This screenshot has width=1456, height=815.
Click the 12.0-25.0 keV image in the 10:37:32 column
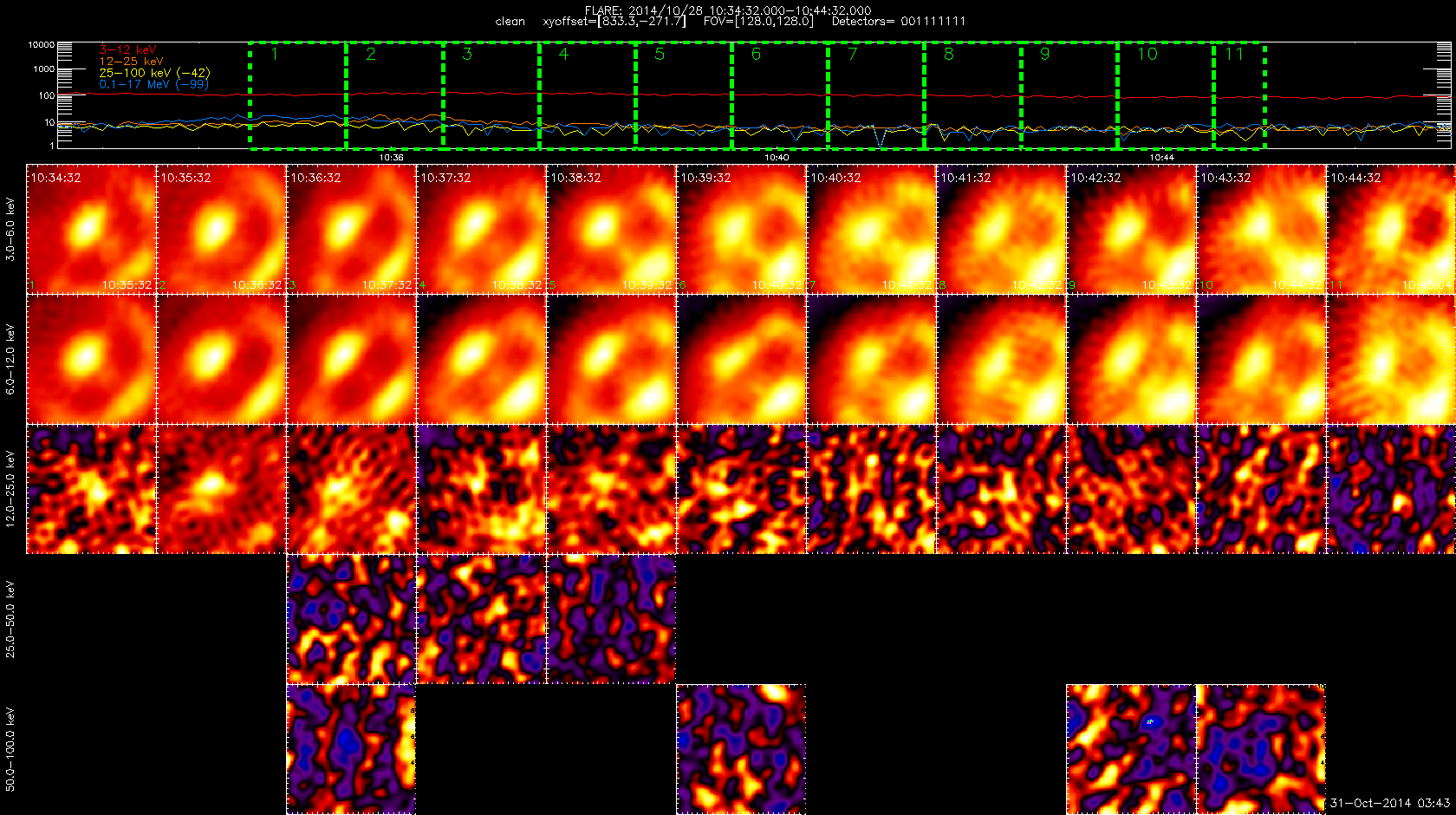click(x=481, y=489)
